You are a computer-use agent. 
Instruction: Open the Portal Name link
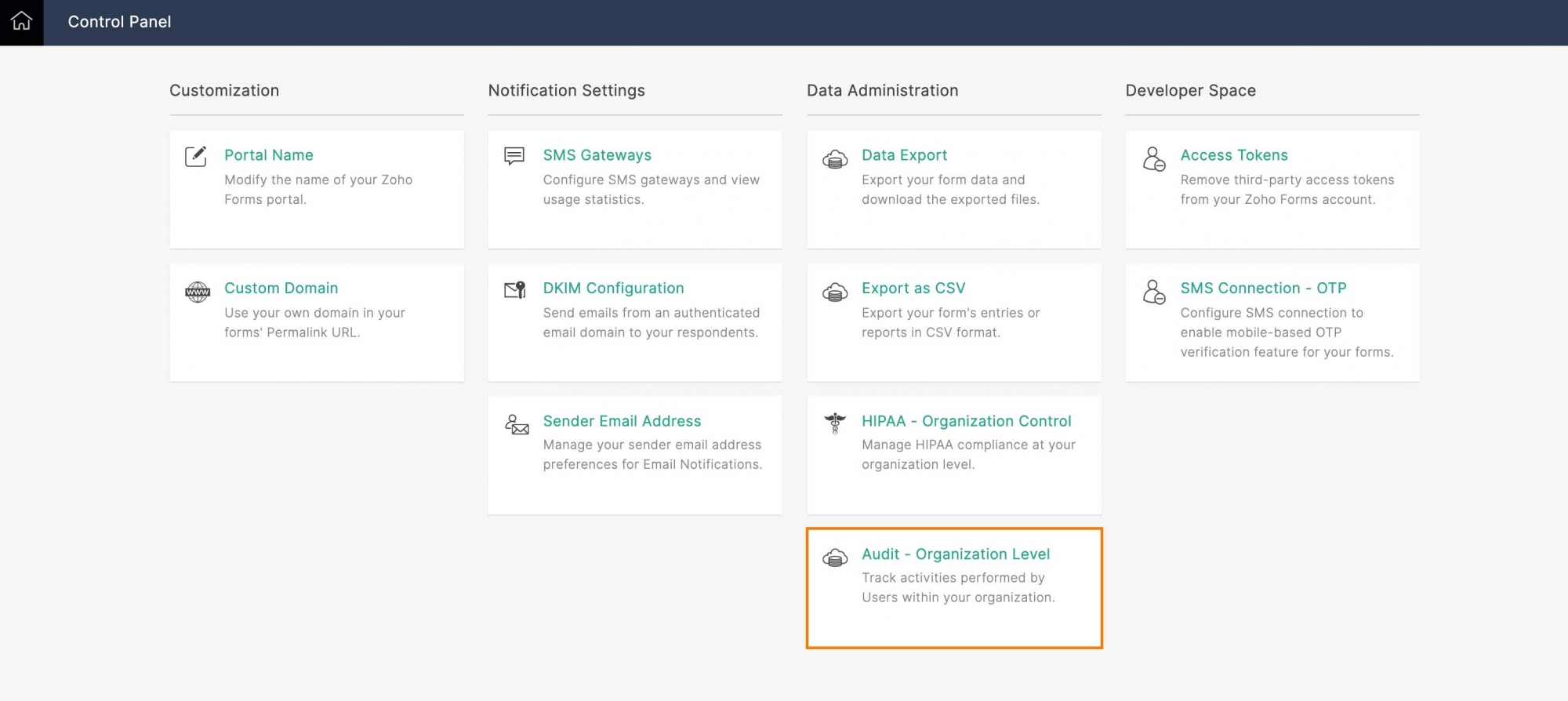[x=268, y=155]
